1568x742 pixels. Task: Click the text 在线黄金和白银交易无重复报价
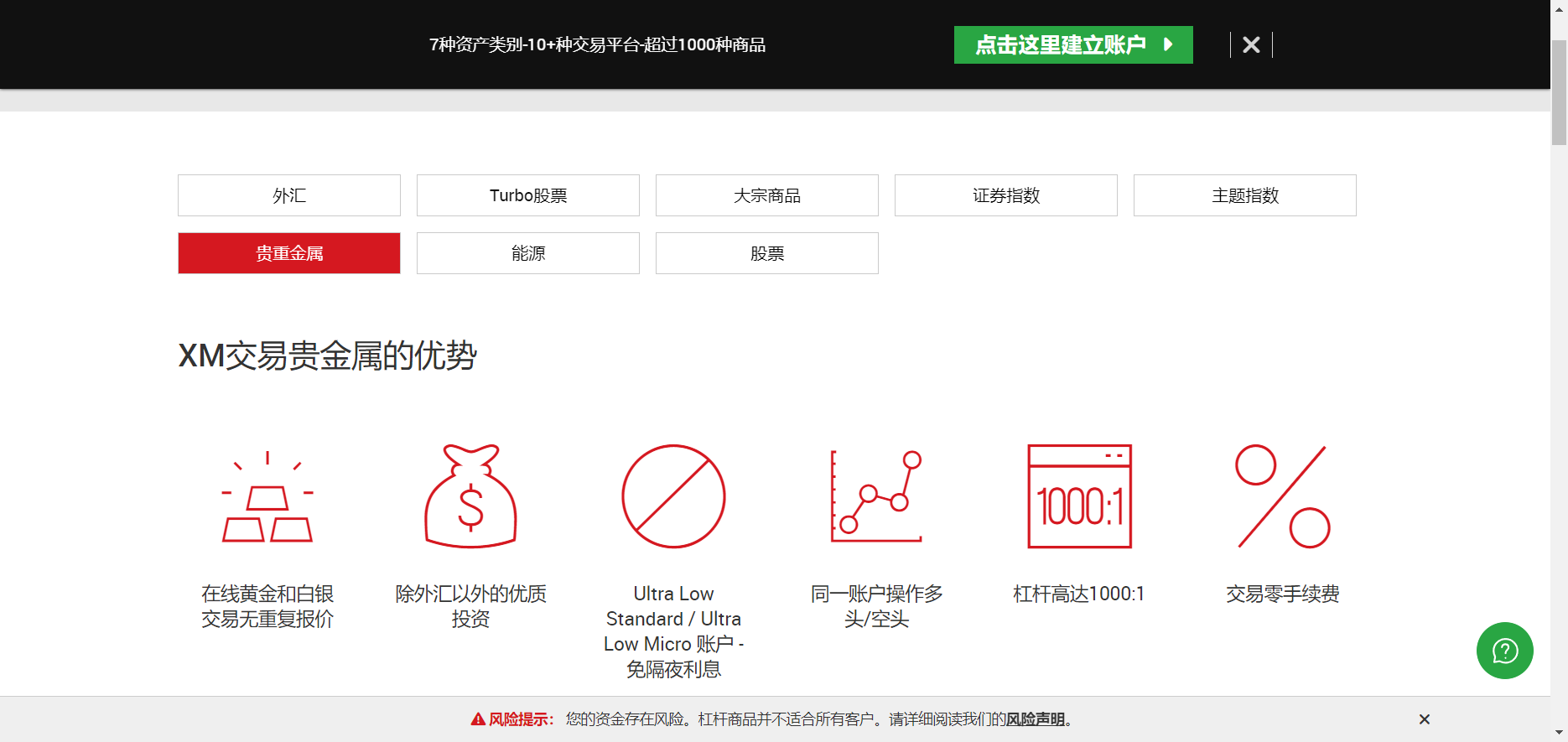(267, 606)
